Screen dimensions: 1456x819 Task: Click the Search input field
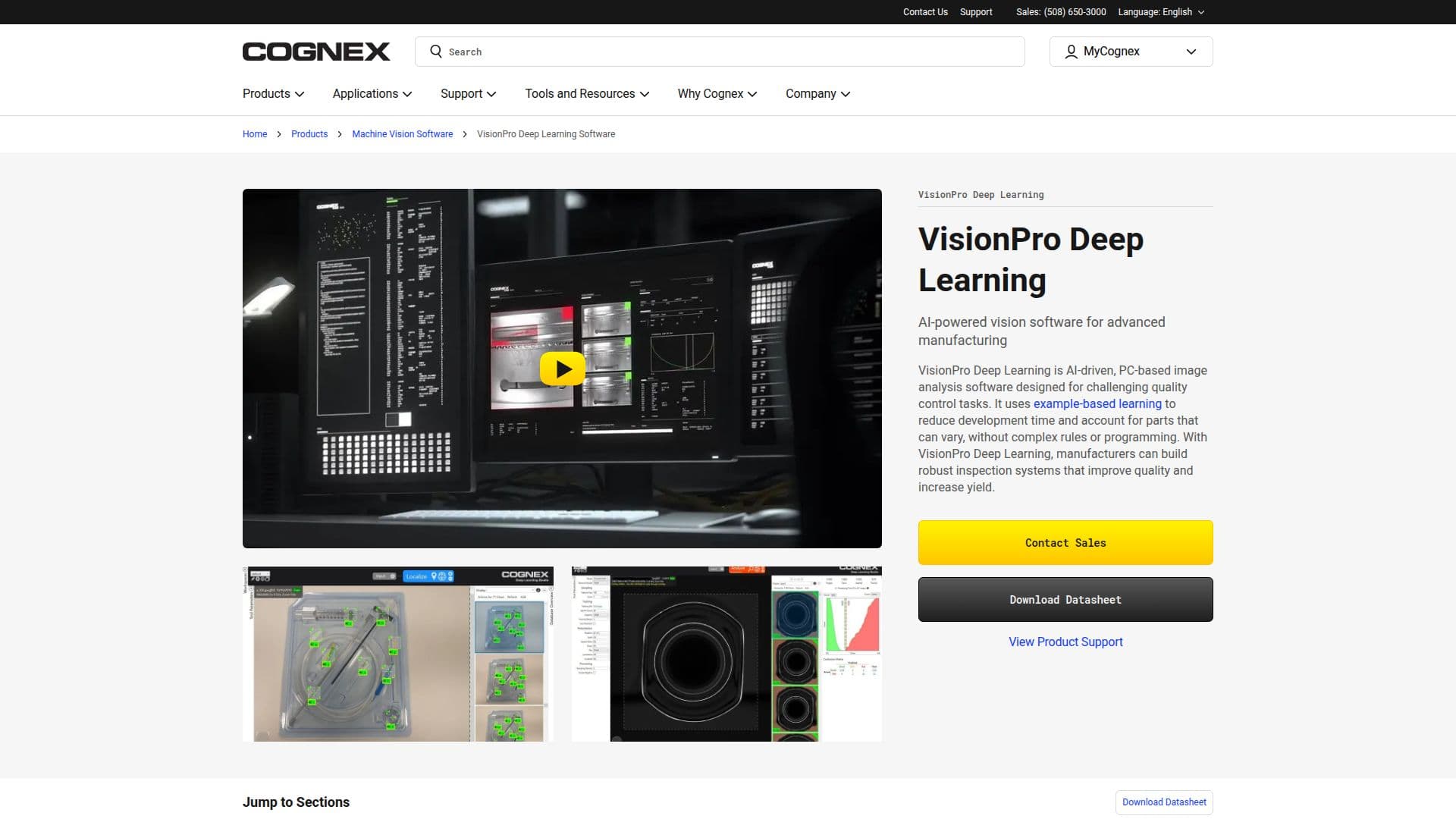coord(720,52)
